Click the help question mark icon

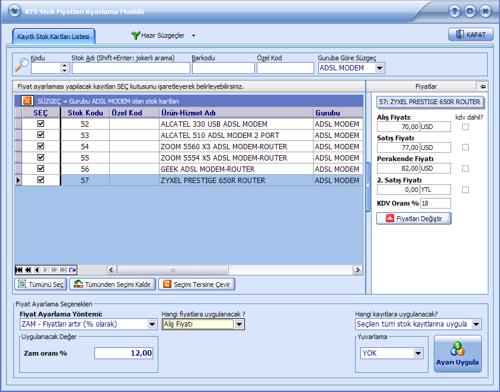point(454,11)
